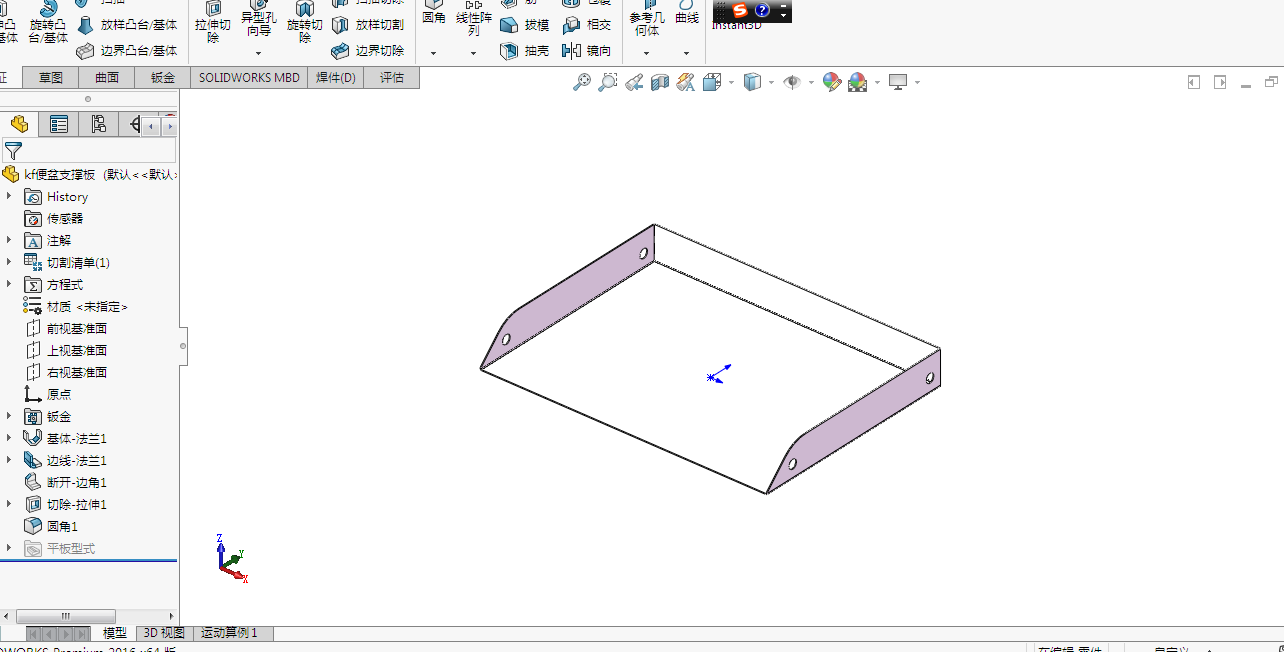The image size is (1284, 652).
Task: Select the Fillet (圆角) tool
Action: (434, 14)
